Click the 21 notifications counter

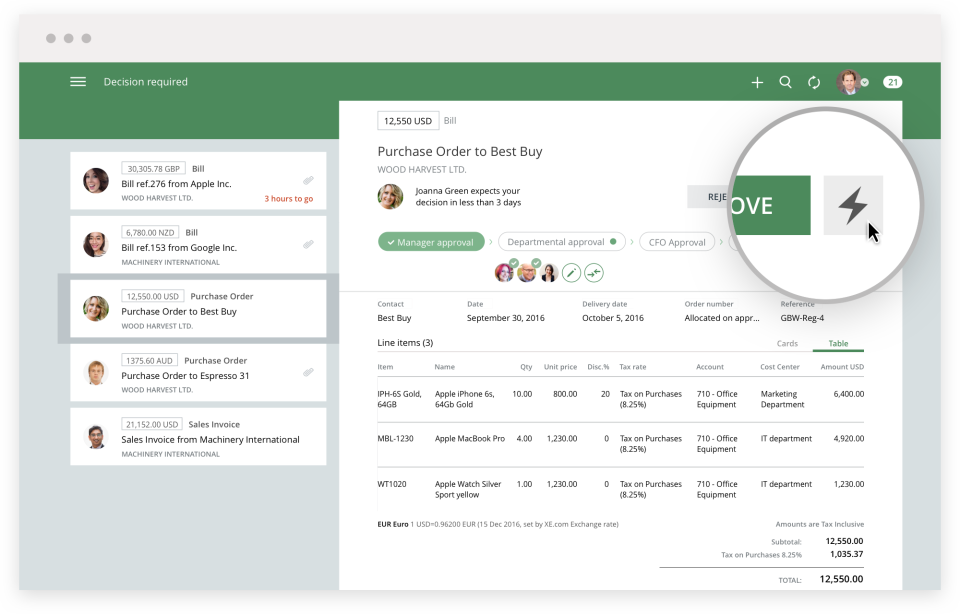pyautogui.click(x=892, y=82)
